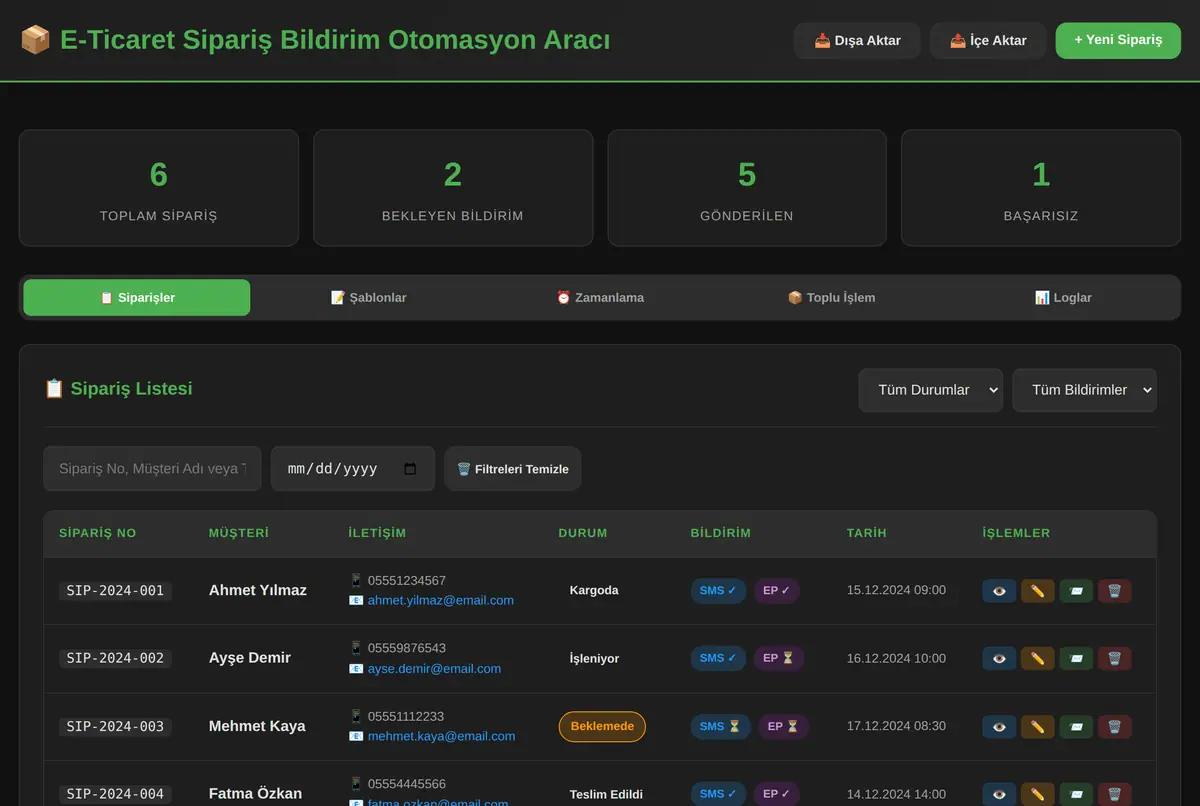The width and height of the screenshot is (1200, 806).
Task: Click the Kargoda status for Ahmet Yılmaz
Action: click(594, 590)
